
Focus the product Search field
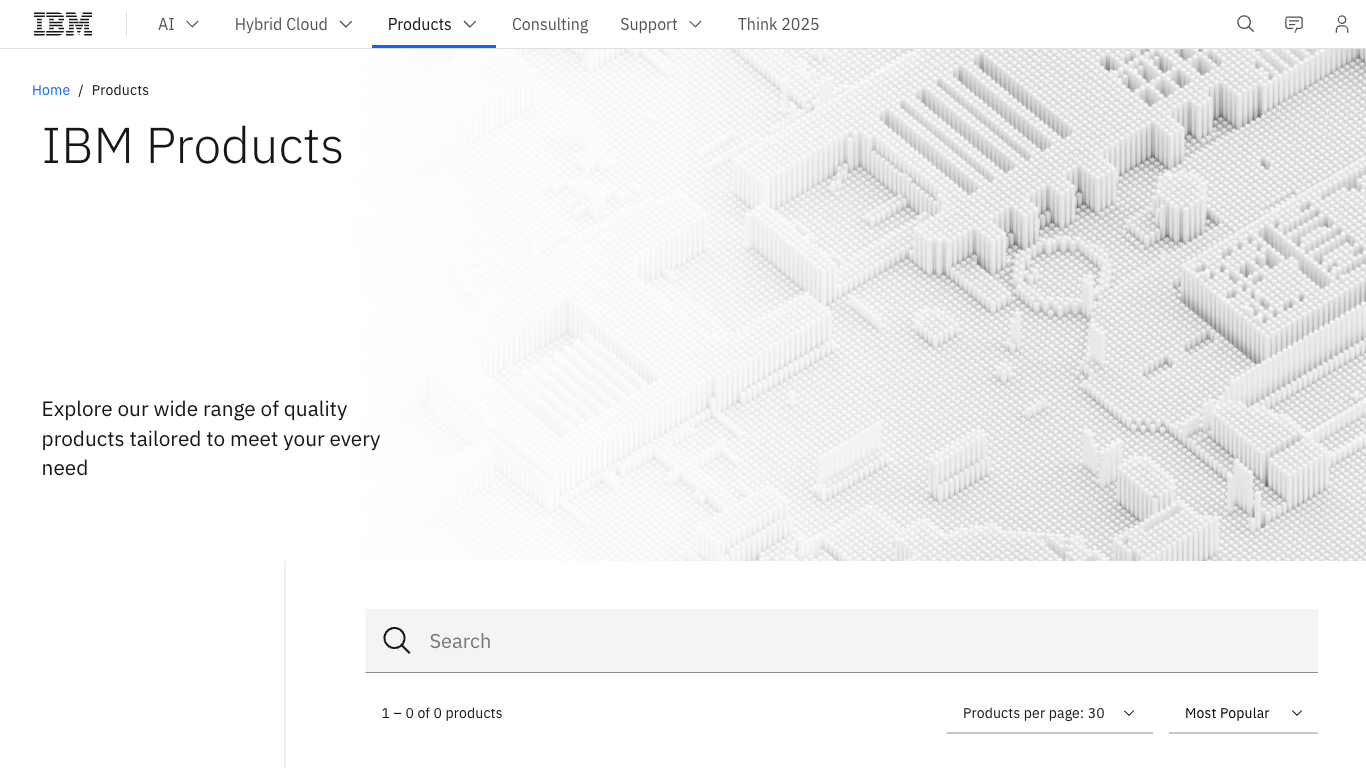point(841,641)
